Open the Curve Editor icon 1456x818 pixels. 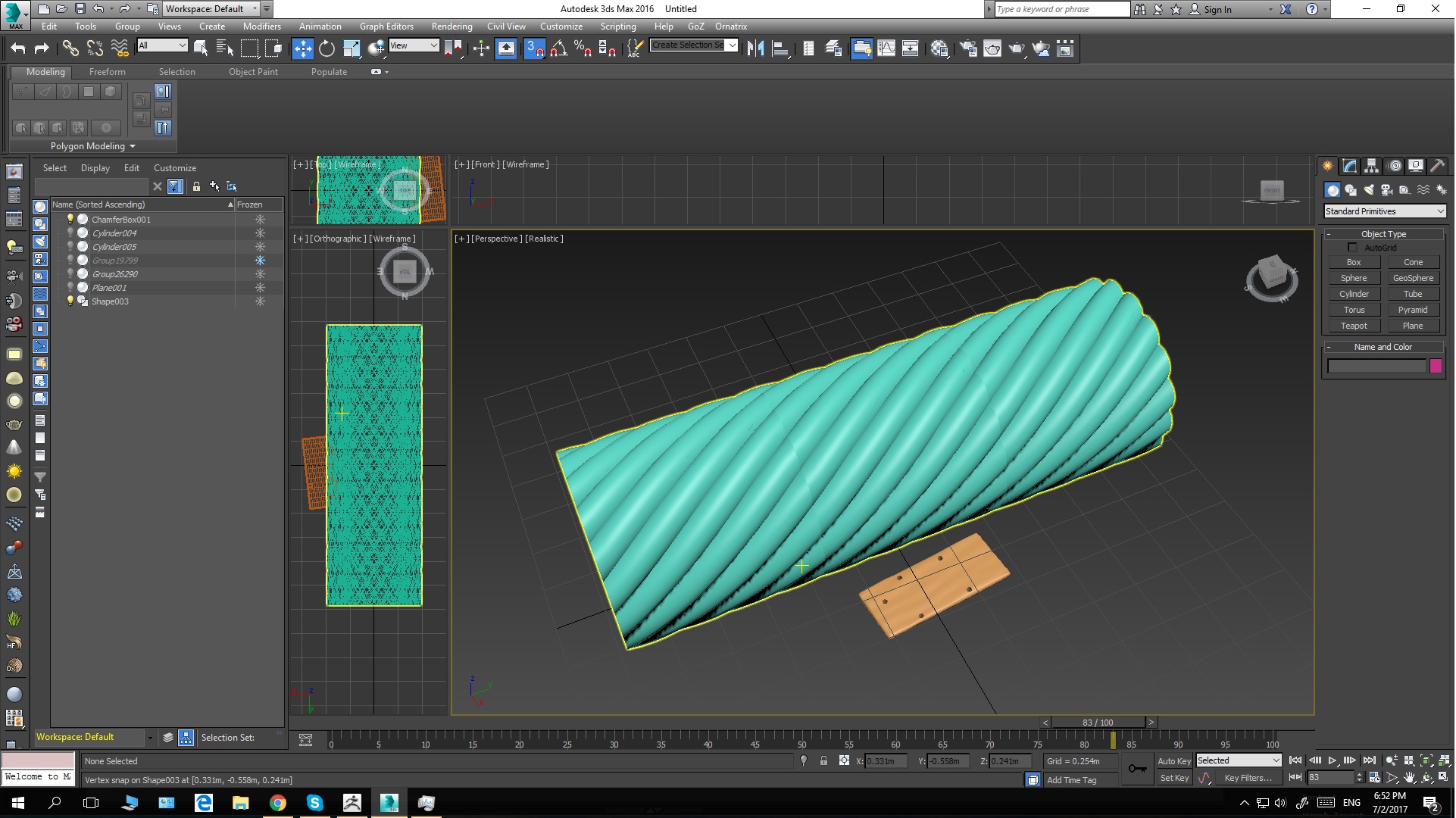point(886,48)
